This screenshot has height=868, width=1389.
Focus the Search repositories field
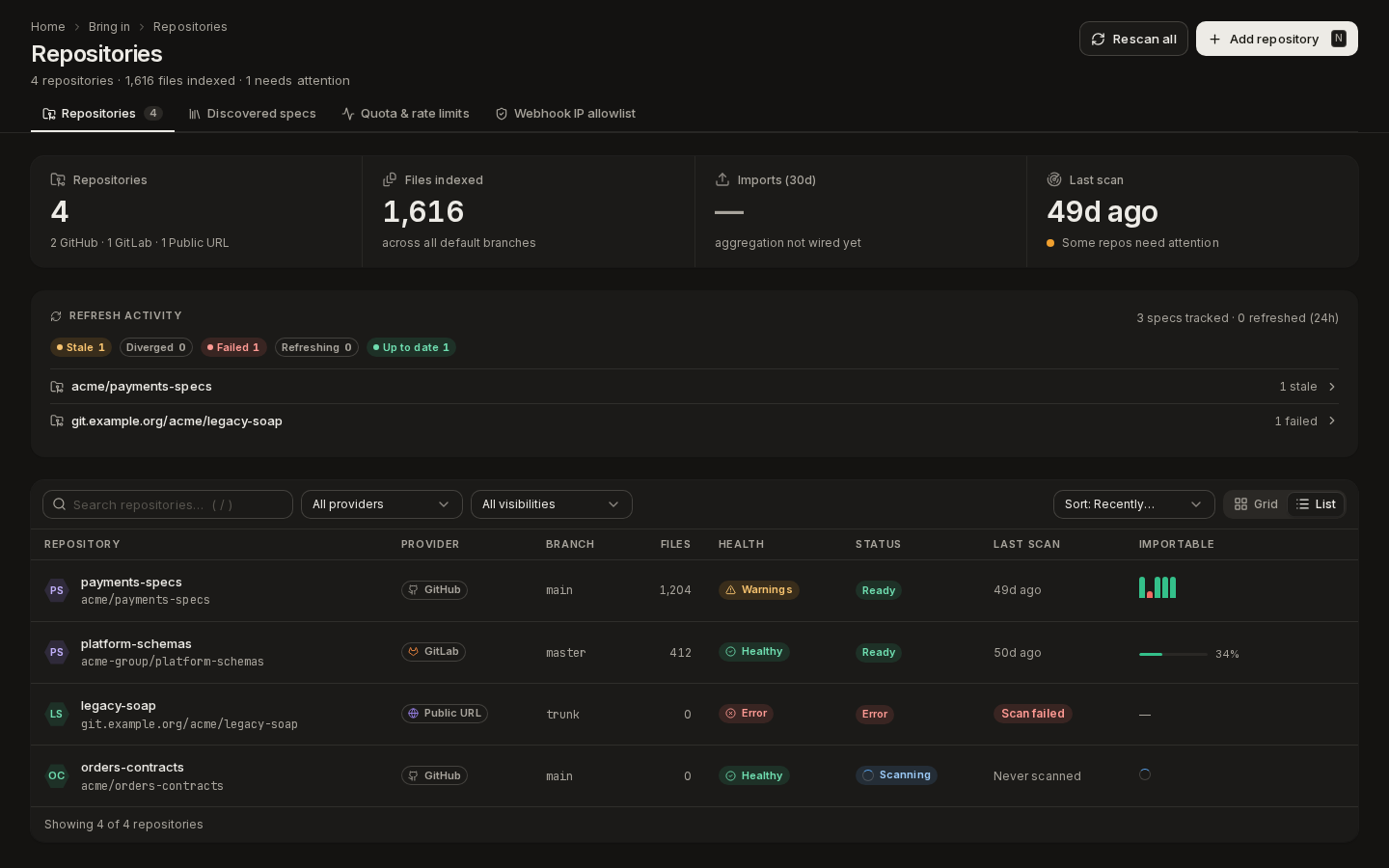tap(168, 504)
